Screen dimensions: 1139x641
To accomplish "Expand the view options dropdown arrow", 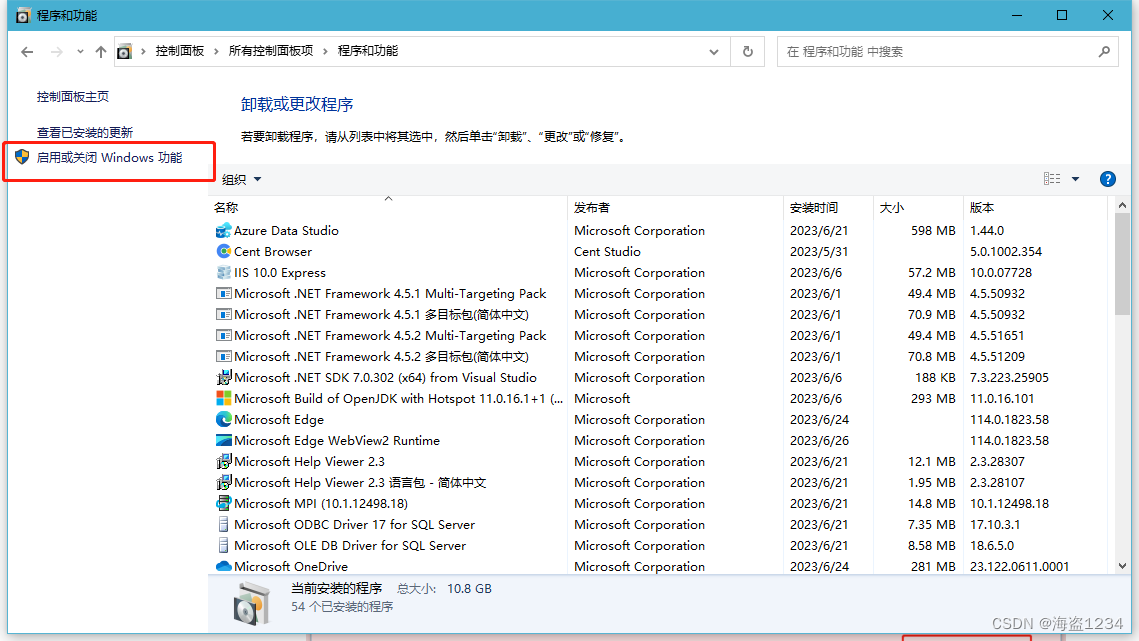I will [1075, 179].
